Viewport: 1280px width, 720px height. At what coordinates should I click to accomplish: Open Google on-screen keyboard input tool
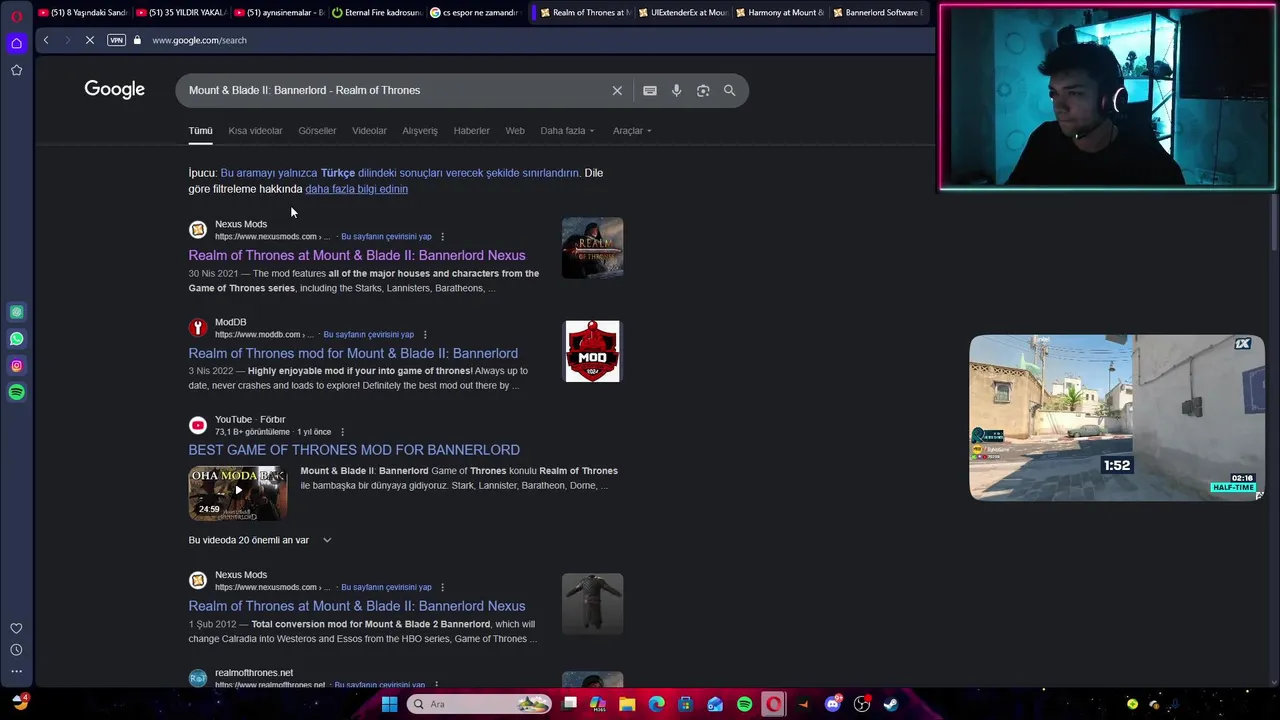click(x=650, y=91)
